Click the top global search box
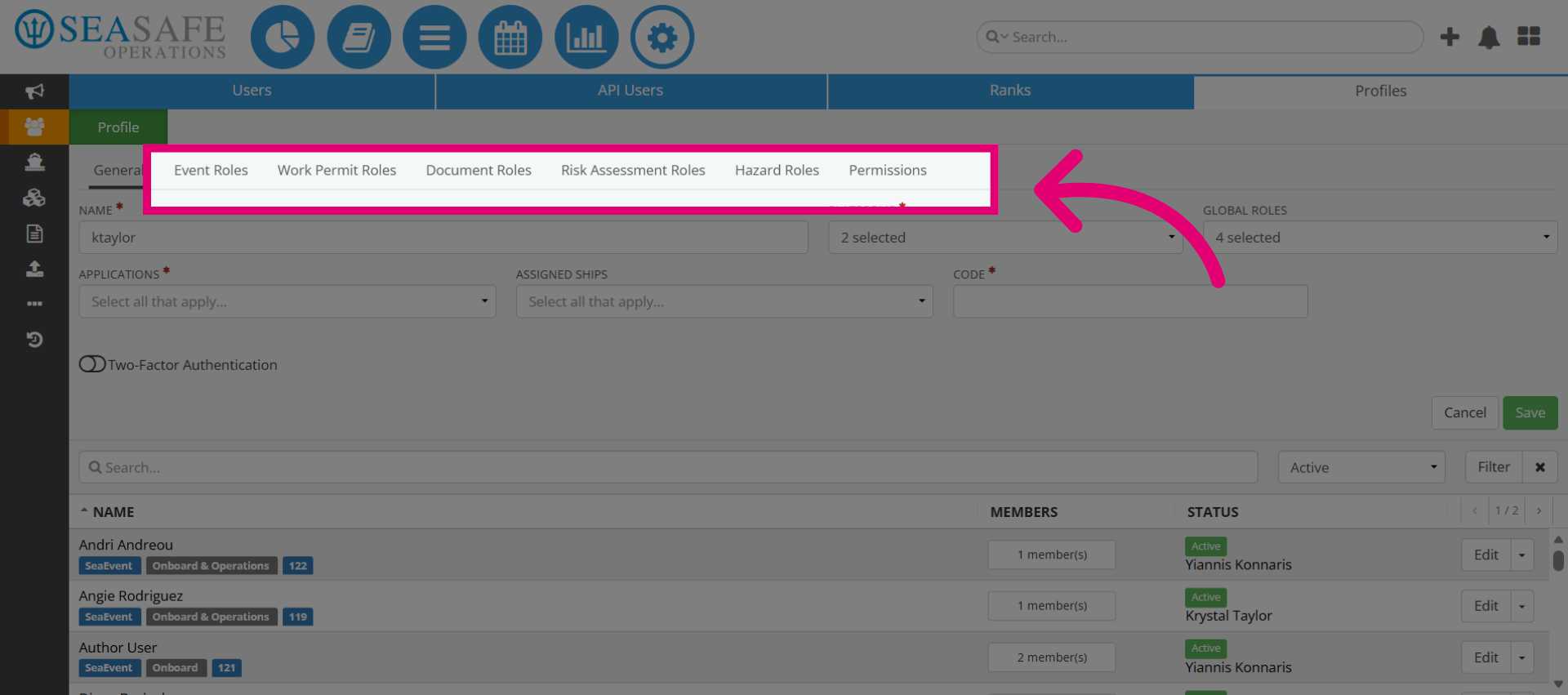Viewport: 1568px width, 695px height. [1200, 37]
